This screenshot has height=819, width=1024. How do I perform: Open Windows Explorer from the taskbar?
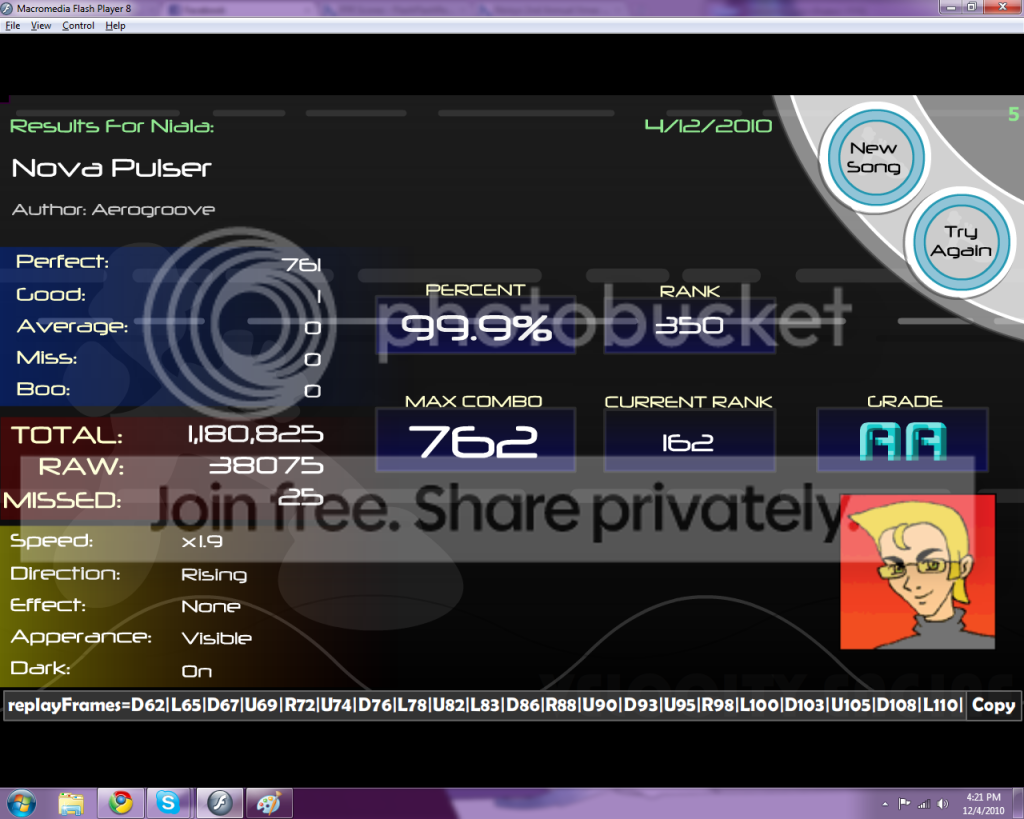(71, 802)
